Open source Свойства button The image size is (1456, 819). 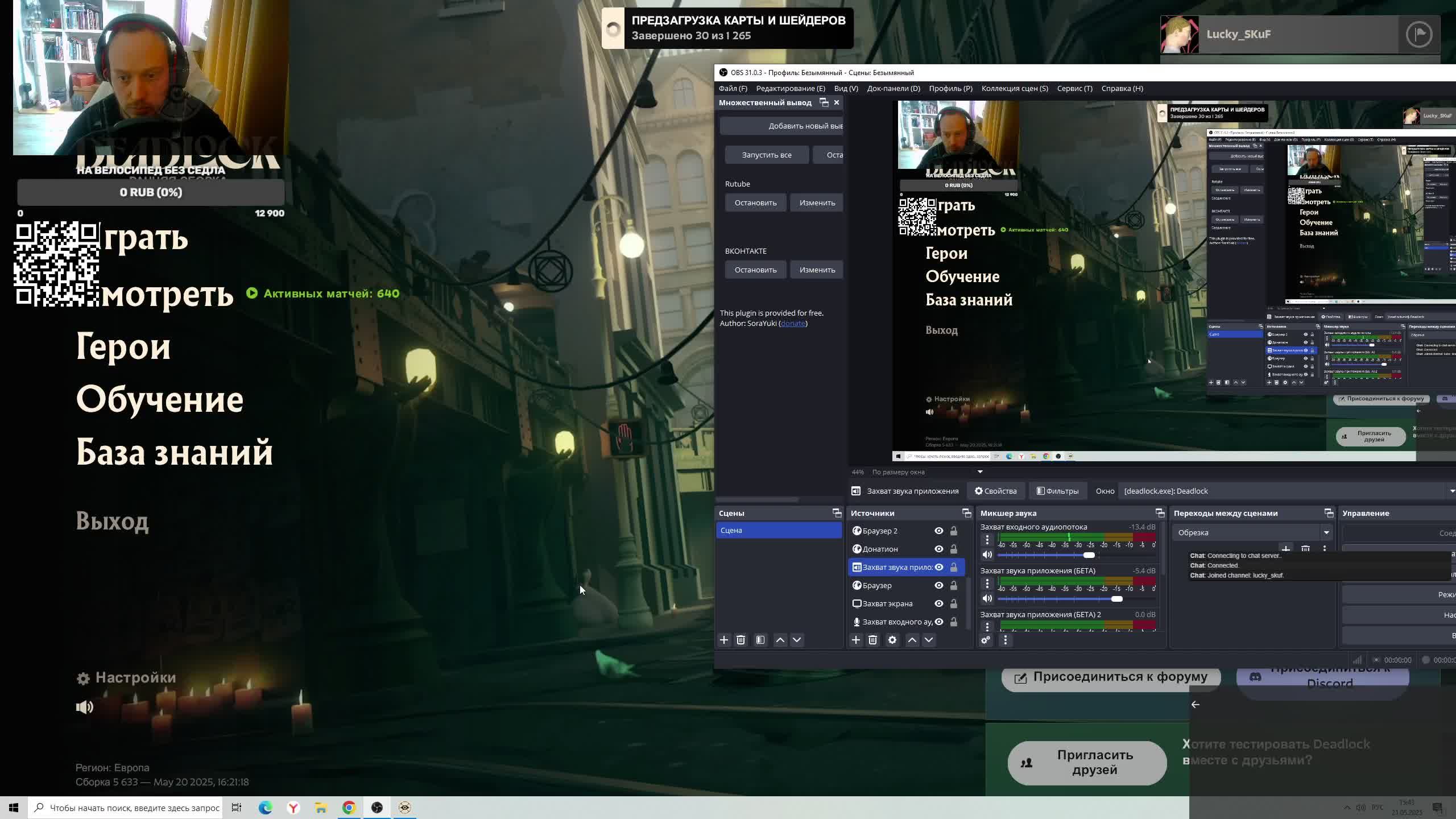[995, 491]
